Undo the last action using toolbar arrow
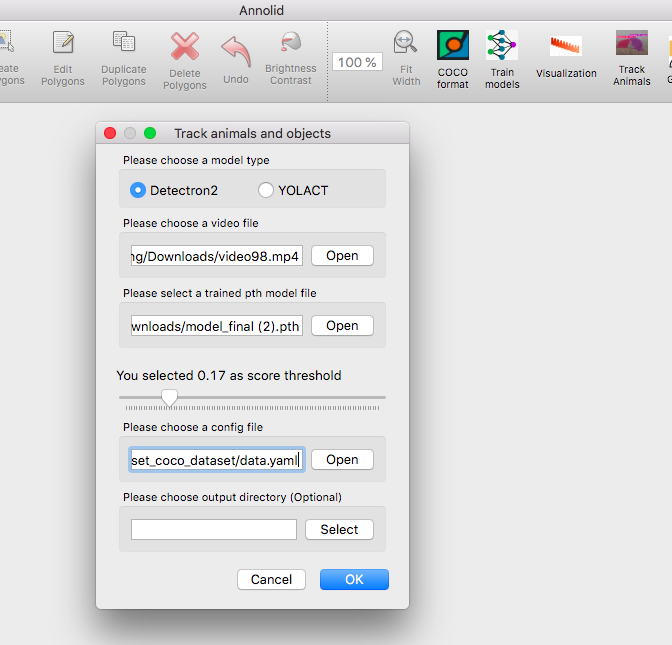Viewport: 672px width, 645px height. tap(236, 59)
